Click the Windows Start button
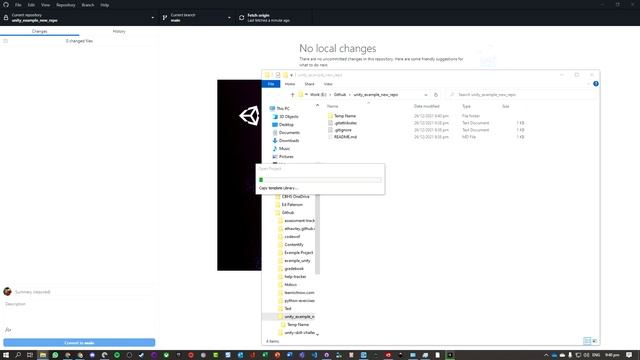This screenshot has width=640, height=360. click(x=6, y=355)
